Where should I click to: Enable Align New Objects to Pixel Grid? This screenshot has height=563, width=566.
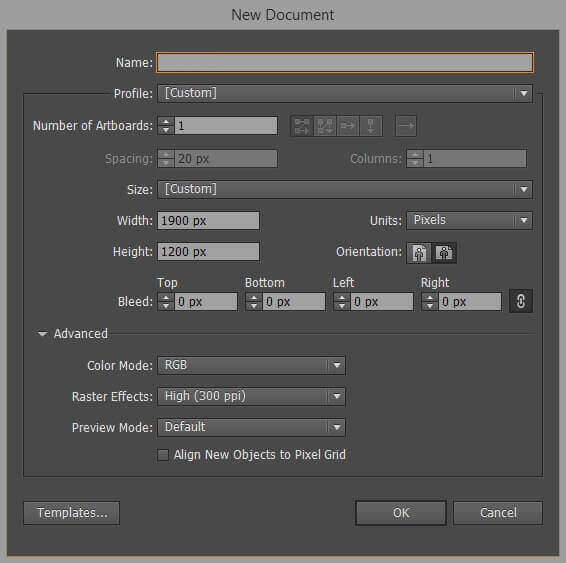coord(163,455)
